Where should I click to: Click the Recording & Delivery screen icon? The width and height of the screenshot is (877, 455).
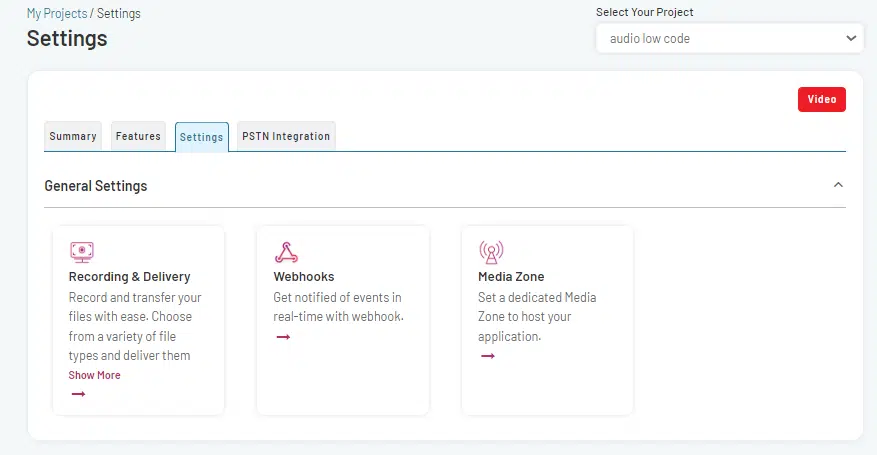point(81,252)
